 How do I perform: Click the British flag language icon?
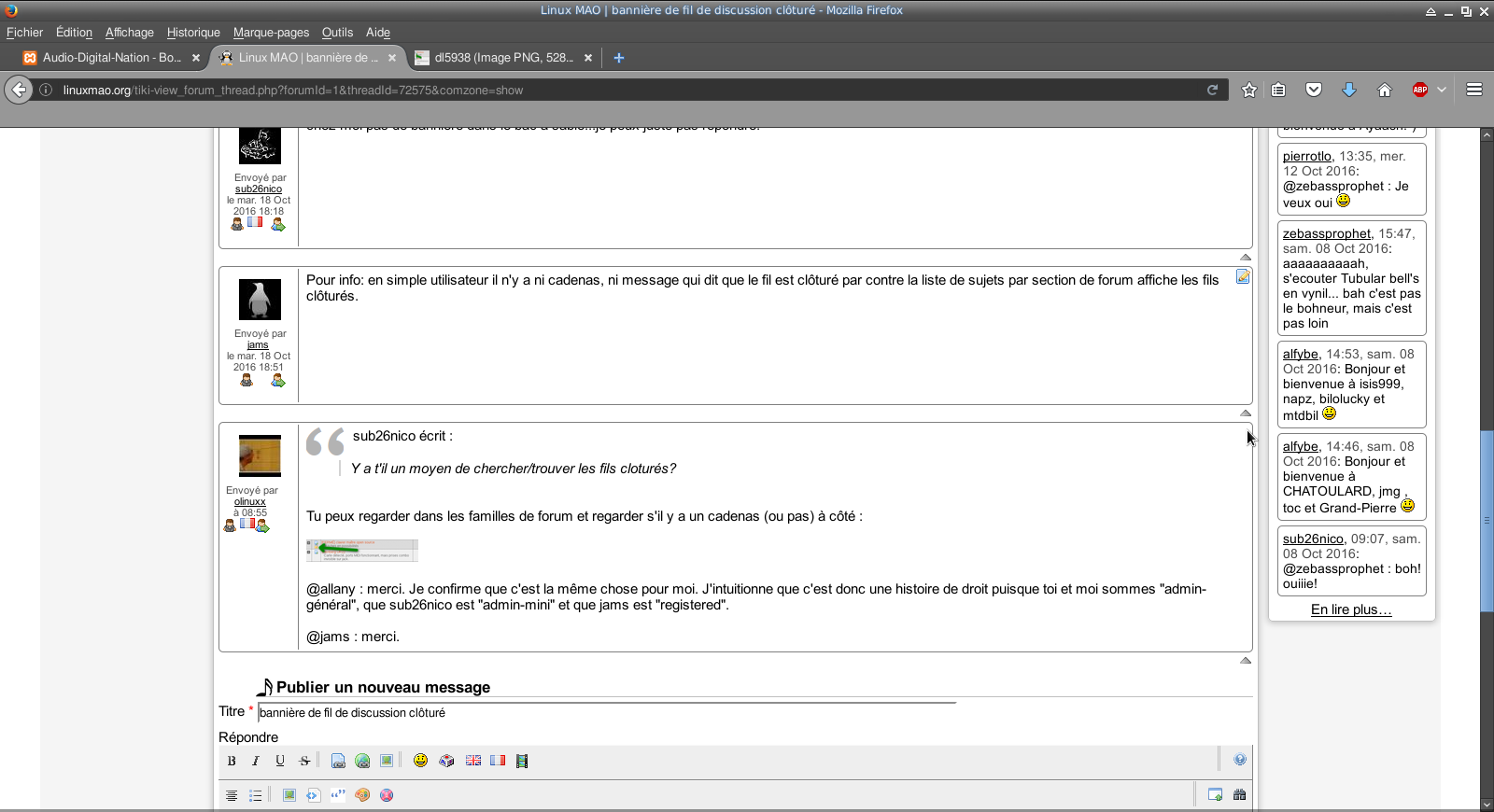473,761
